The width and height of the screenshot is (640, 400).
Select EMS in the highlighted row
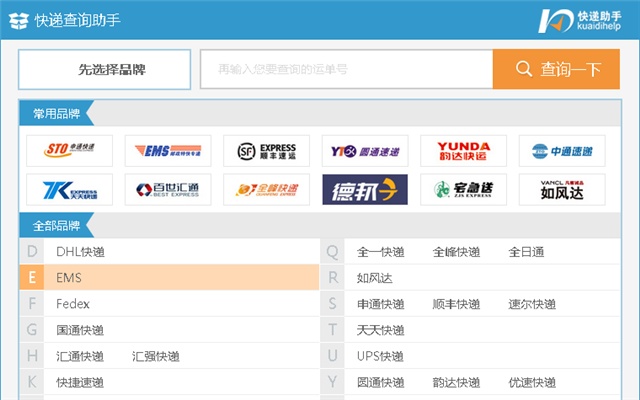click(69, 278)
